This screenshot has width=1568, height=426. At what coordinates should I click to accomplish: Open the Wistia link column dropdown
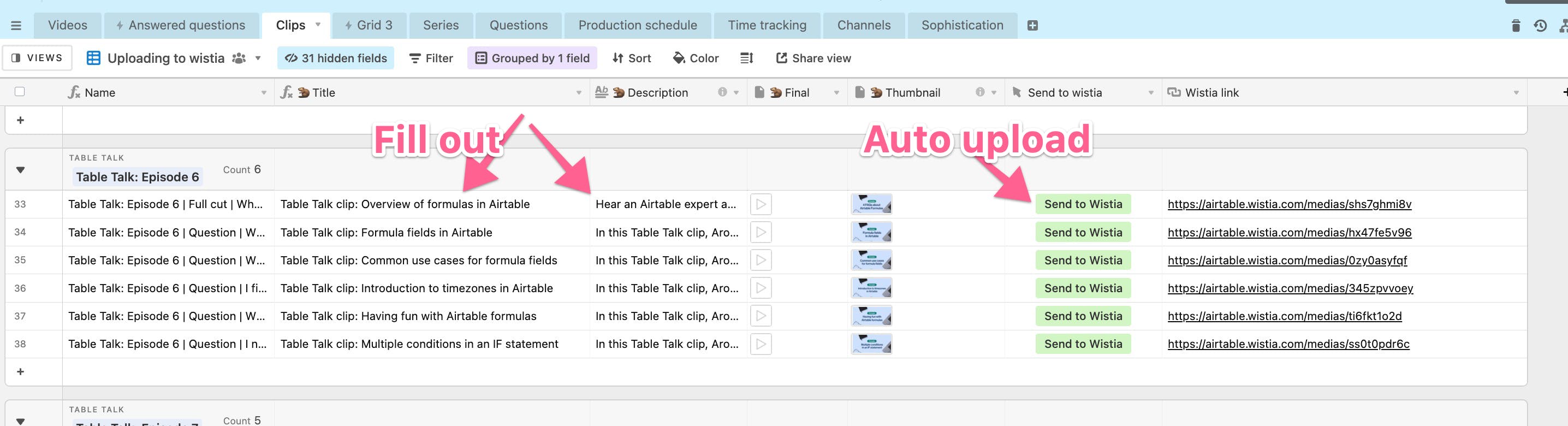1516,92
